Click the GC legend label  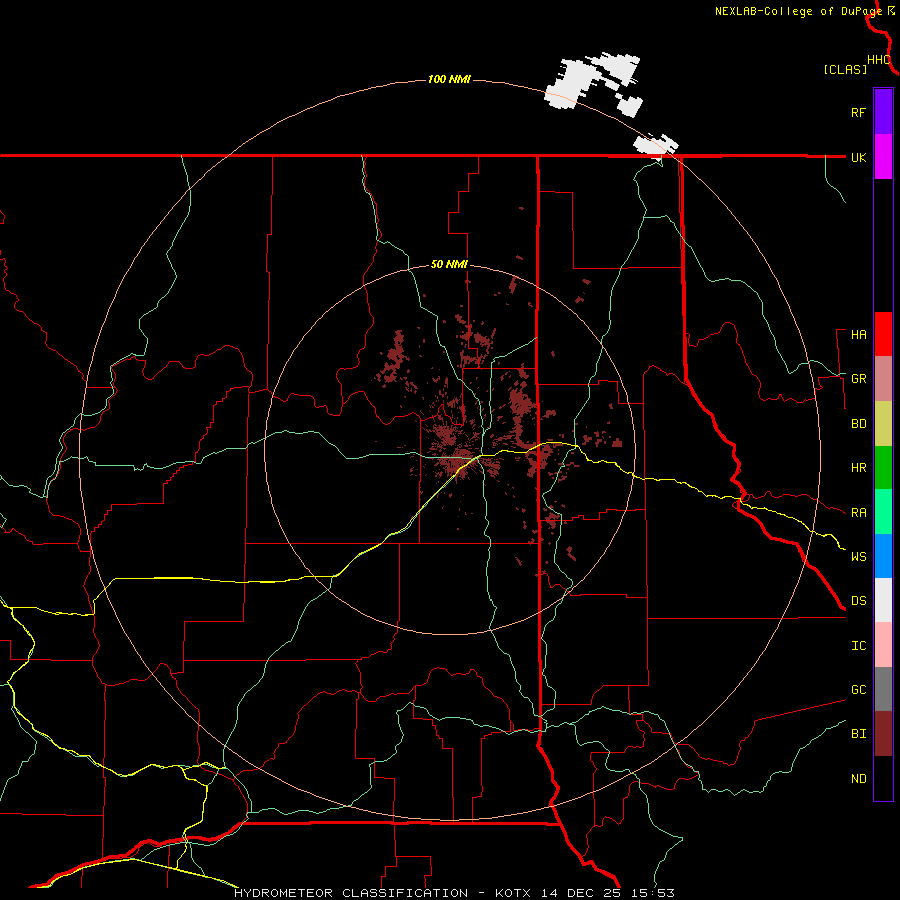[x=858, y=690]
